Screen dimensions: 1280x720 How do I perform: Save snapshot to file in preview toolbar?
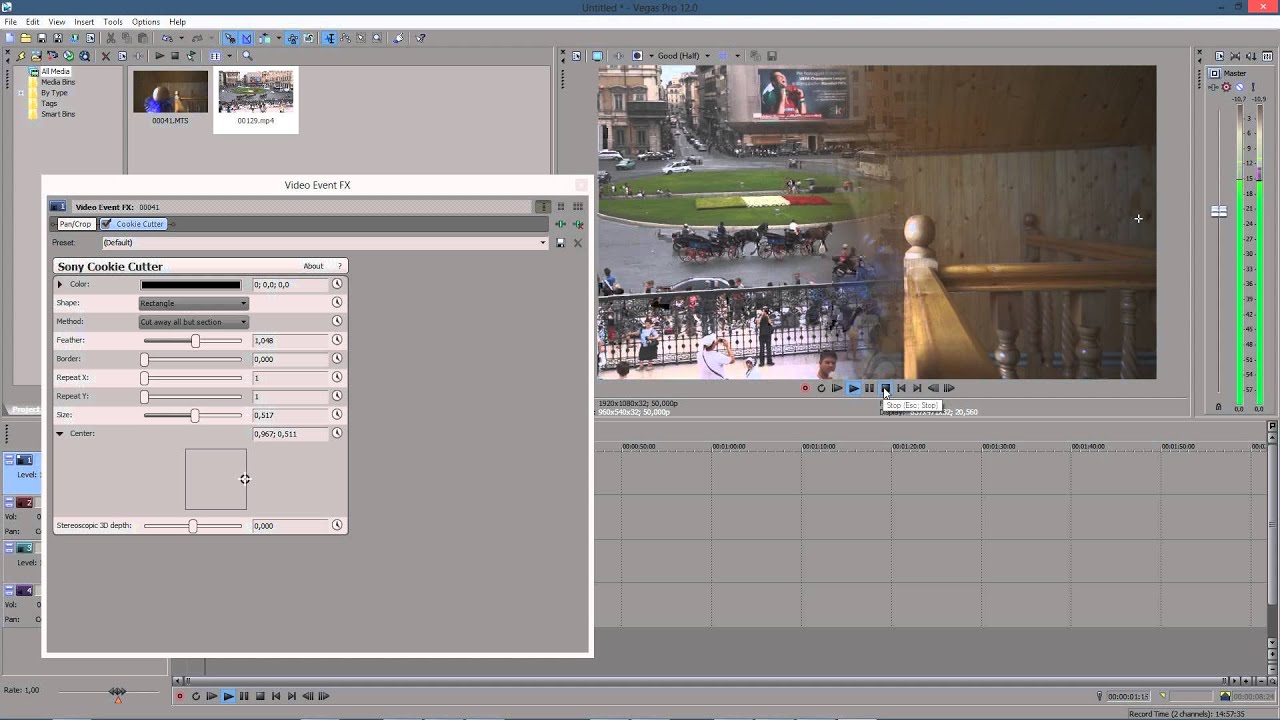point(772,56)
